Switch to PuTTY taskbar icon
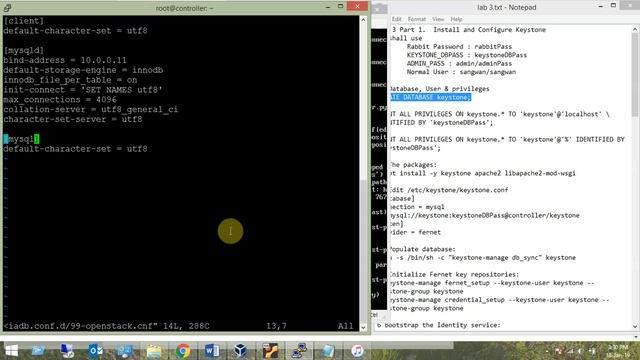This screenshot has width=640, height=360. [x=299, y=351]
